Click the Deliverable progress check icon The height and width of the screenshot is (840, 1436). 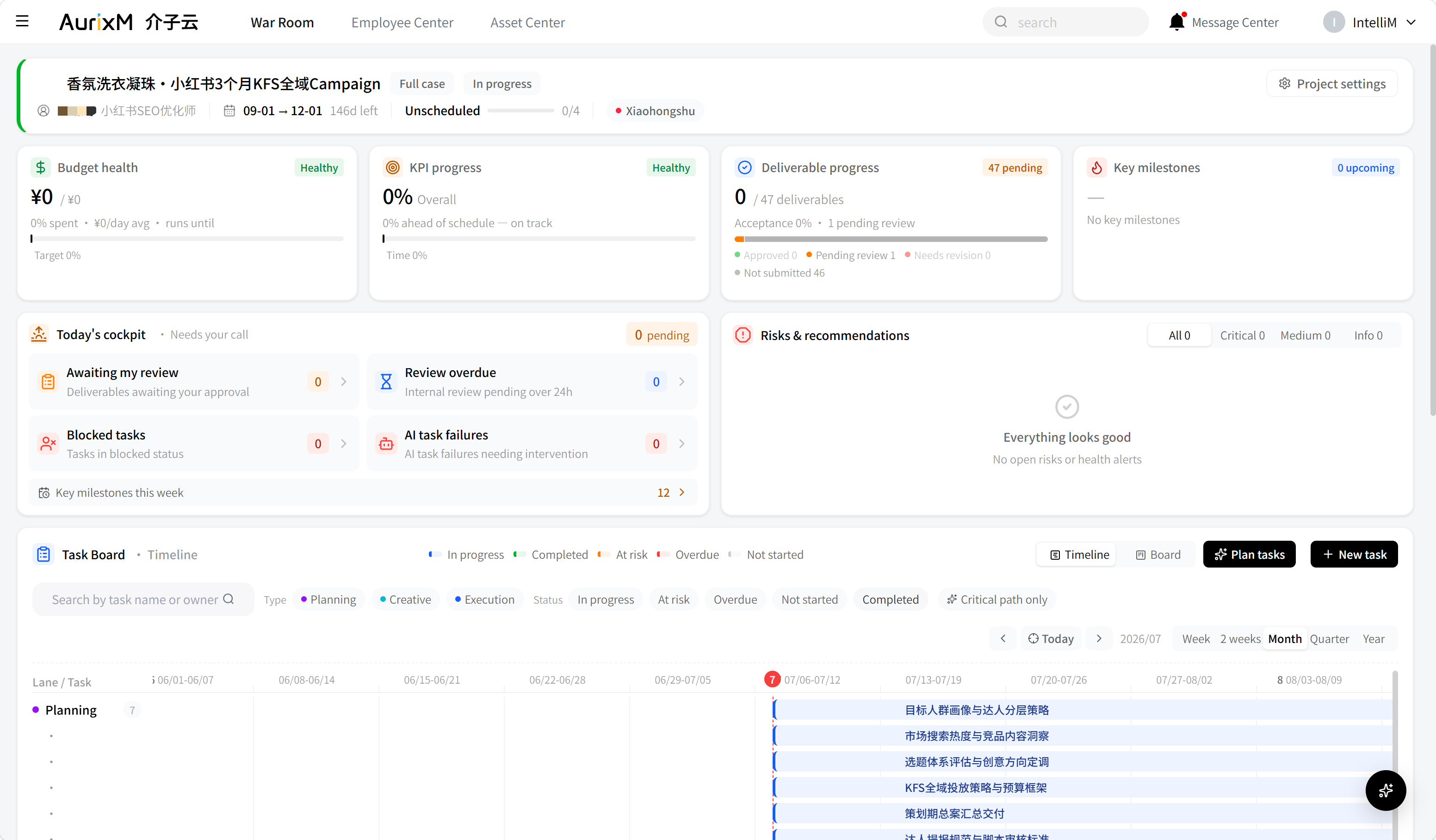(744, 167)
